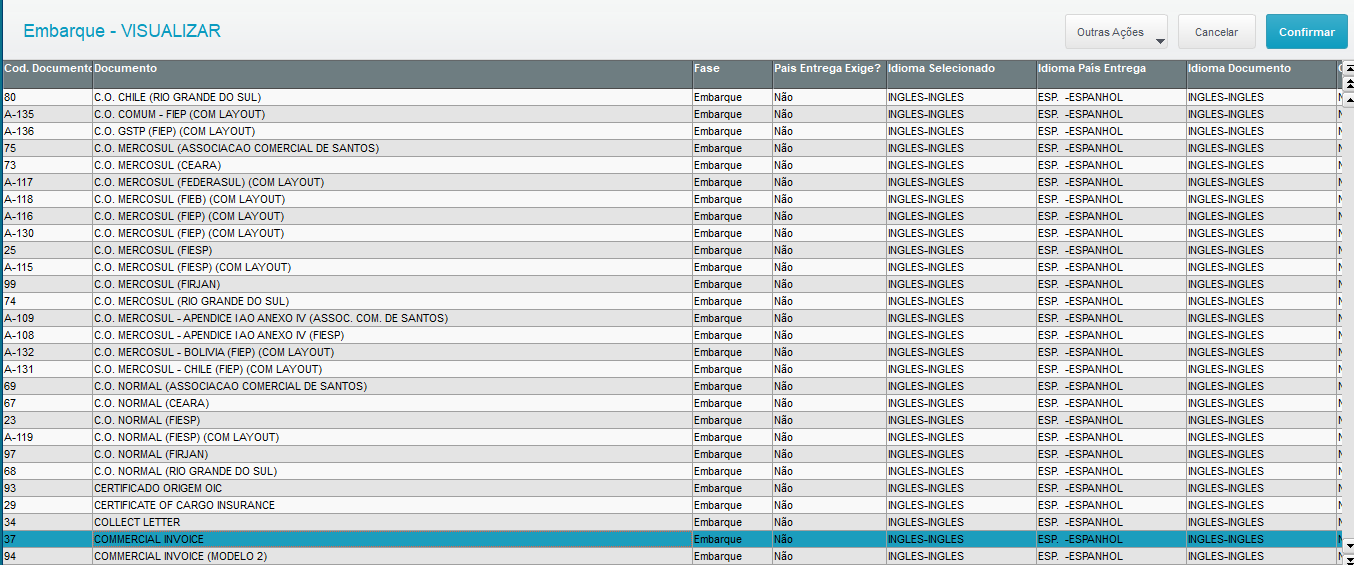The width and height of the screenshot is (1354, 565).
Task: Select C.O. NORMAL (RIO GRANDE DO SUL)
Action: [x=670, y=471]
